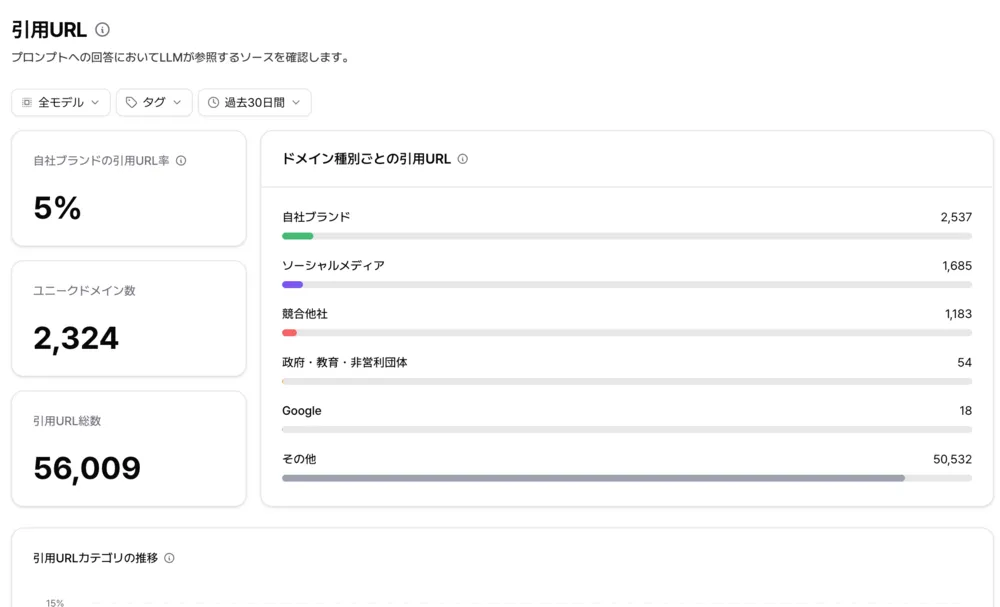Open the 全モデル dropdown
Viewport: 1000px width, 607px height.
61,103
